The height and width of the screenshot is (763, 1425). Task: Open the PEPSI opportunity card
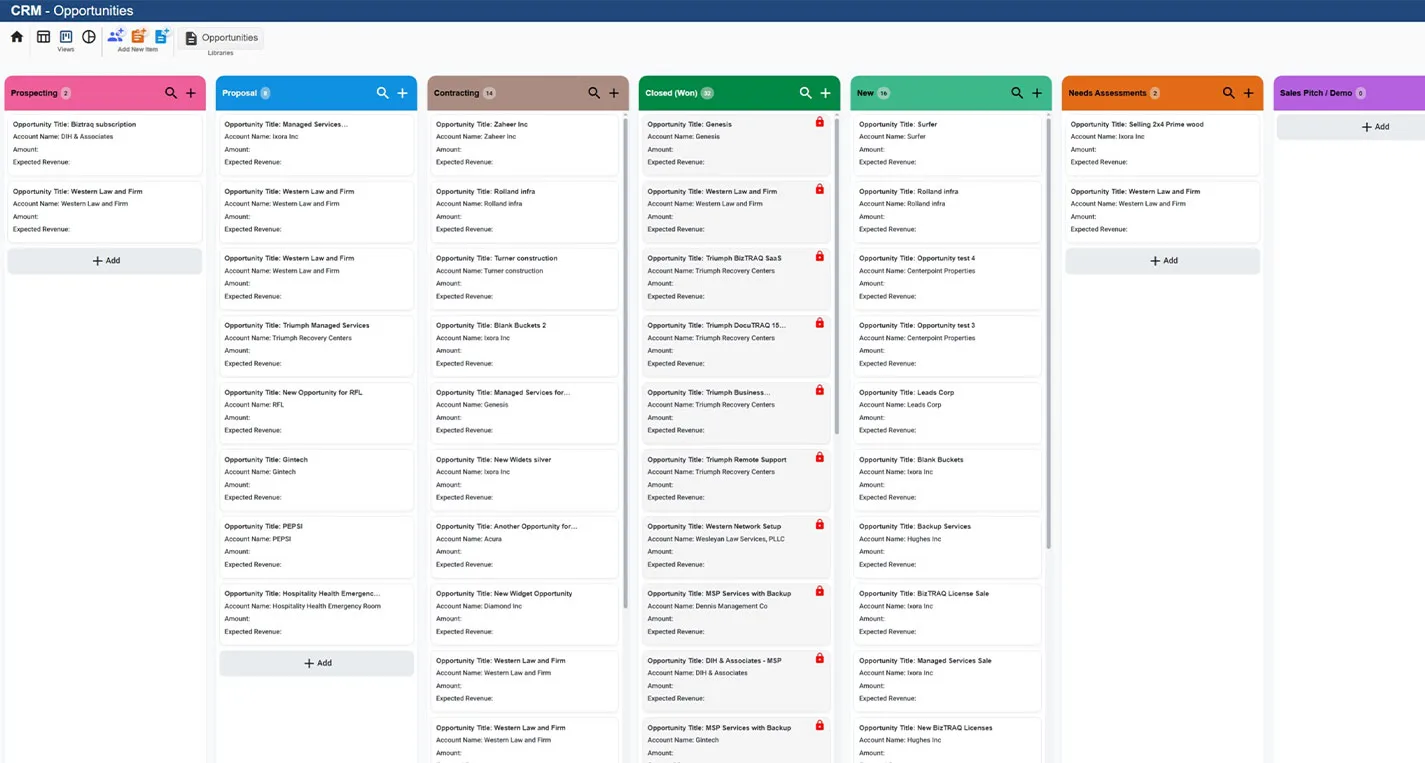[x=316, y=546]
